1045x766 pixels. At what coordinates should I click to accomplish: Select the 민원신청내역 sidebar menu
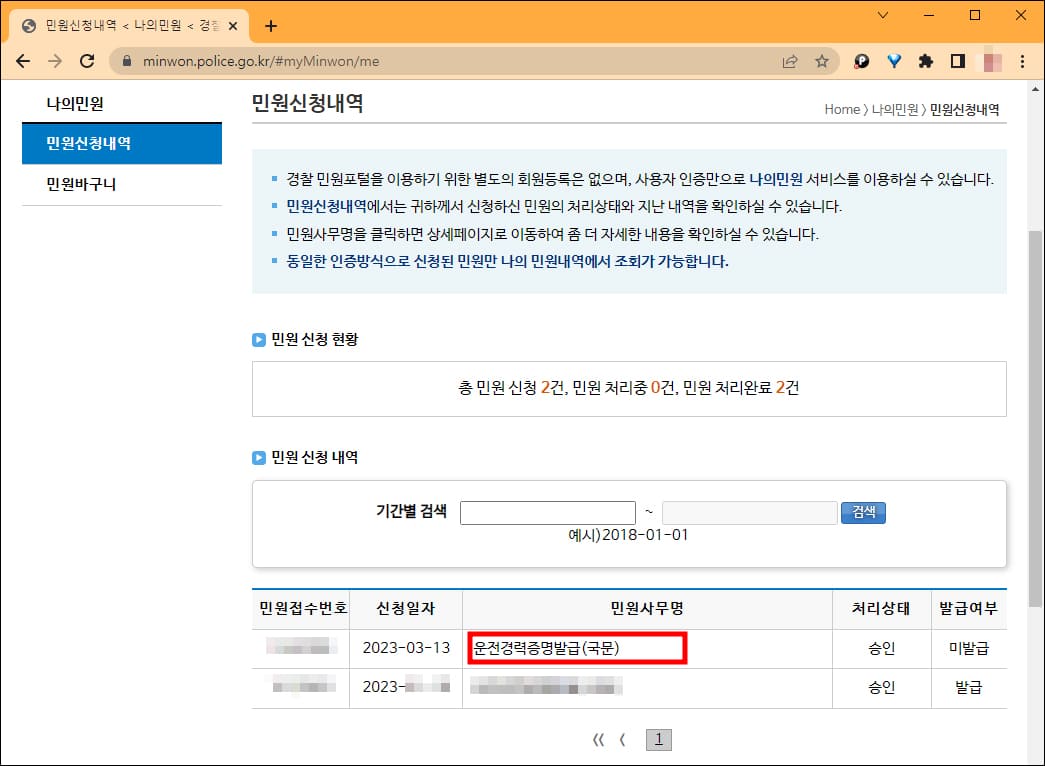(x=122, y=143)
